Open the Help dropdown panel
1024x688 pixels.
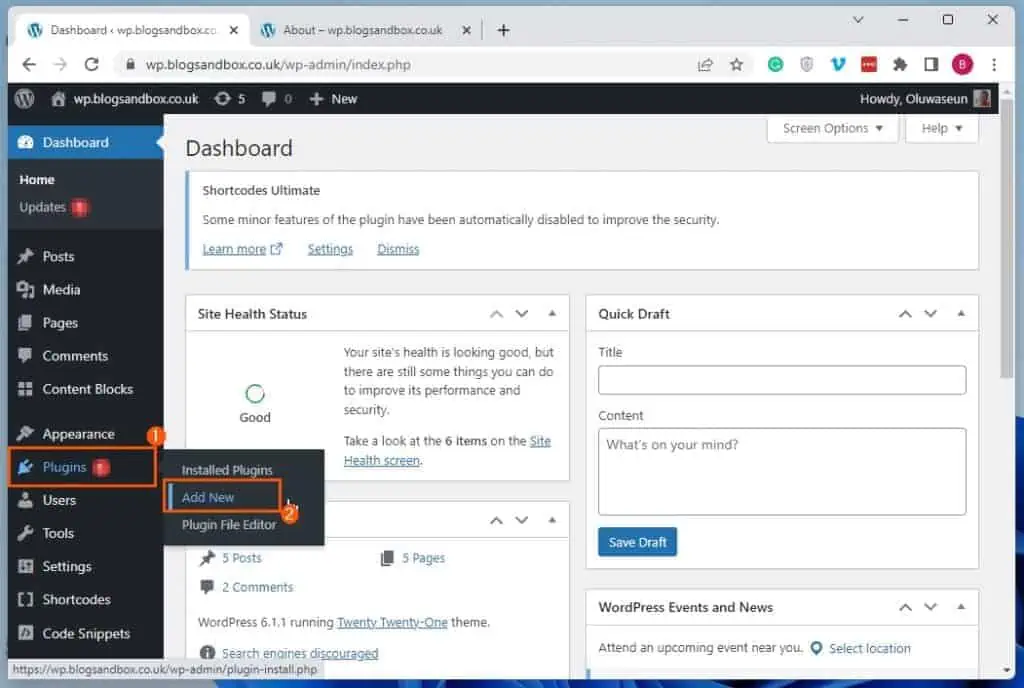[x=941, y=128]
